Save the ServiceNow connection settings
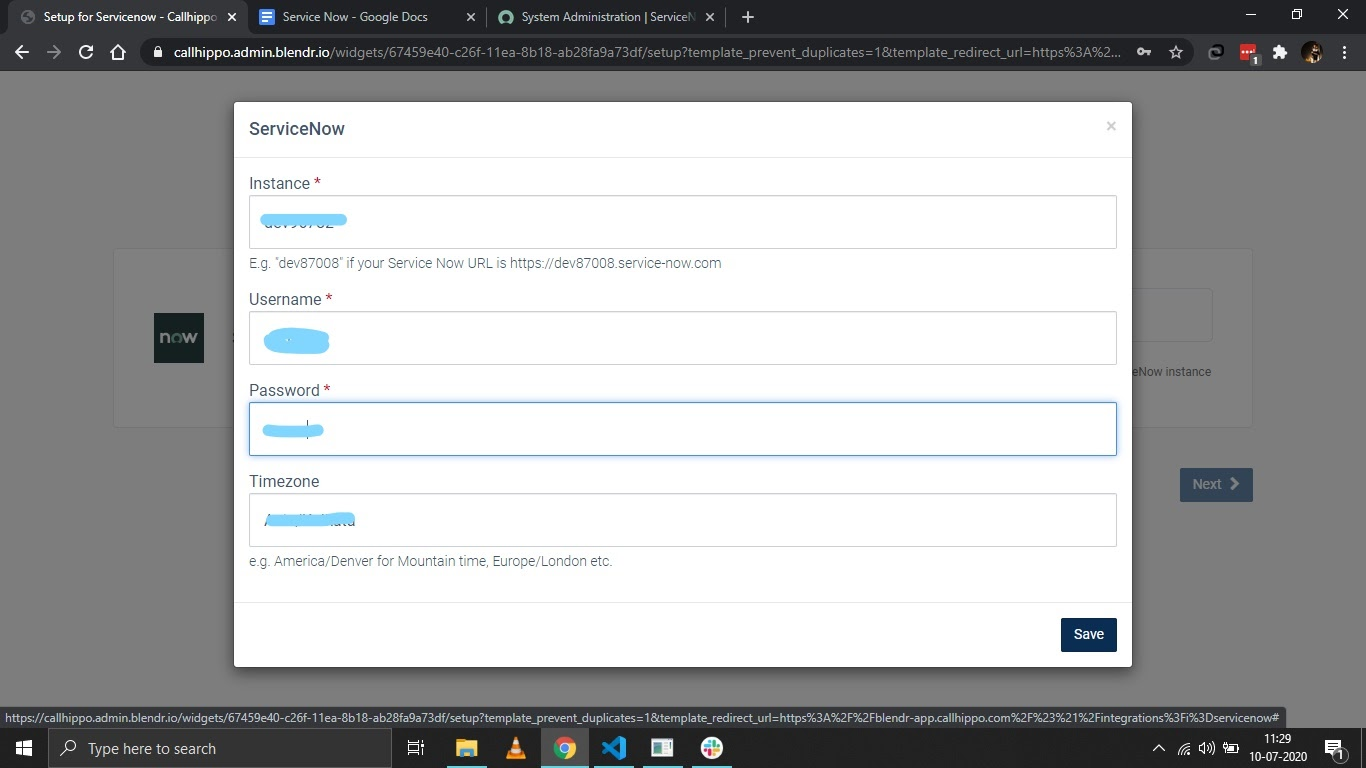 click(1089, 634)
